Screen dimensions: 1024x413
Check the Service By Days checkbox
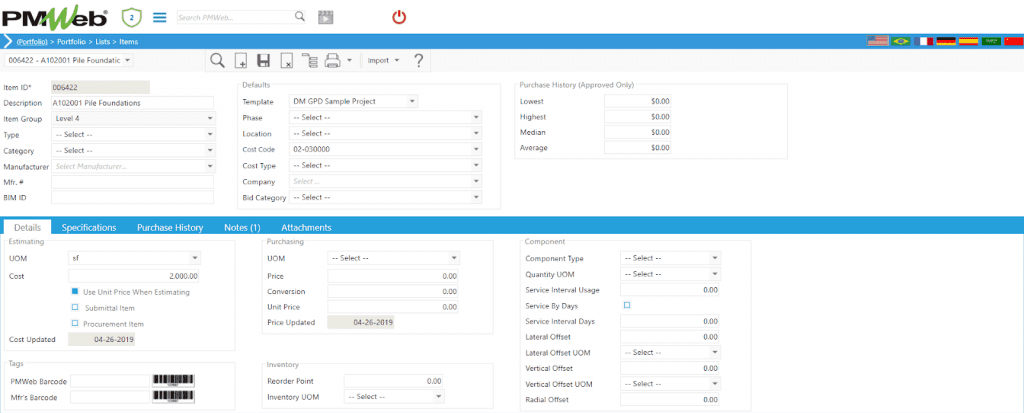point(627,305)
